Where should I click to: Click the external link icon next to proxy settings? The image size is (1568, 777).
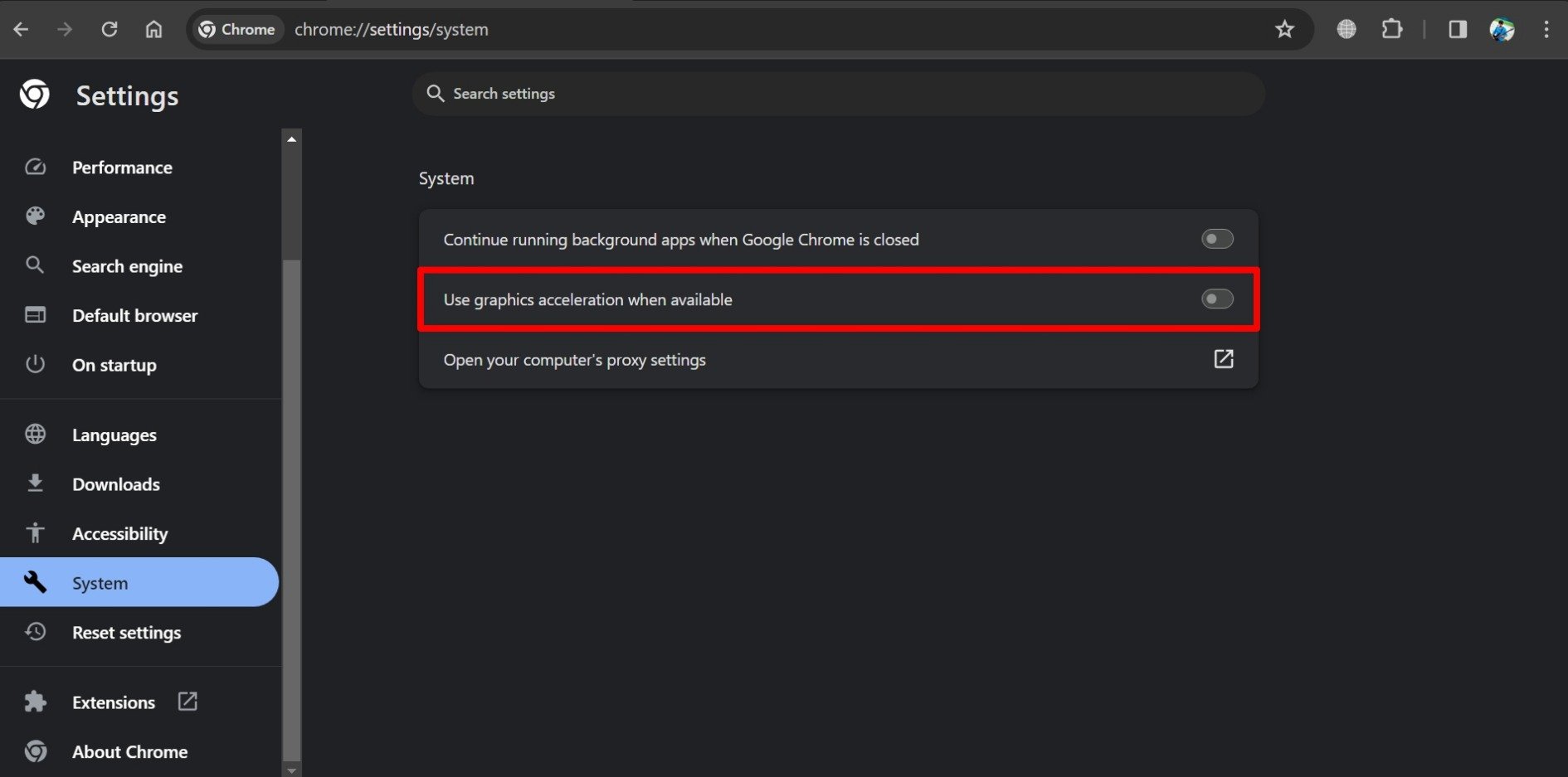click(x=1224, y=359)
